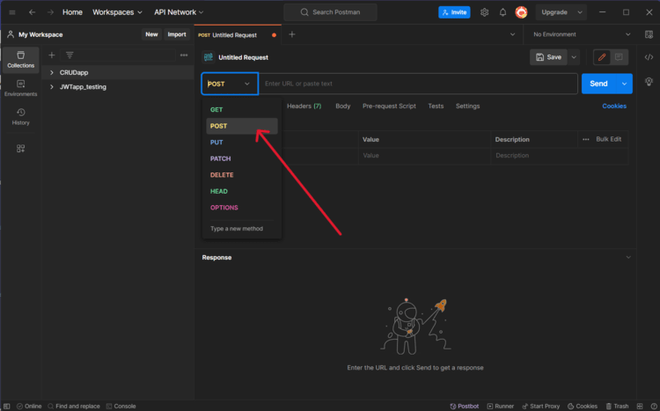The width and height of the screenshot is (660, 411).
Task: Open settings gear icon
Action: click(x=484, y=12)
